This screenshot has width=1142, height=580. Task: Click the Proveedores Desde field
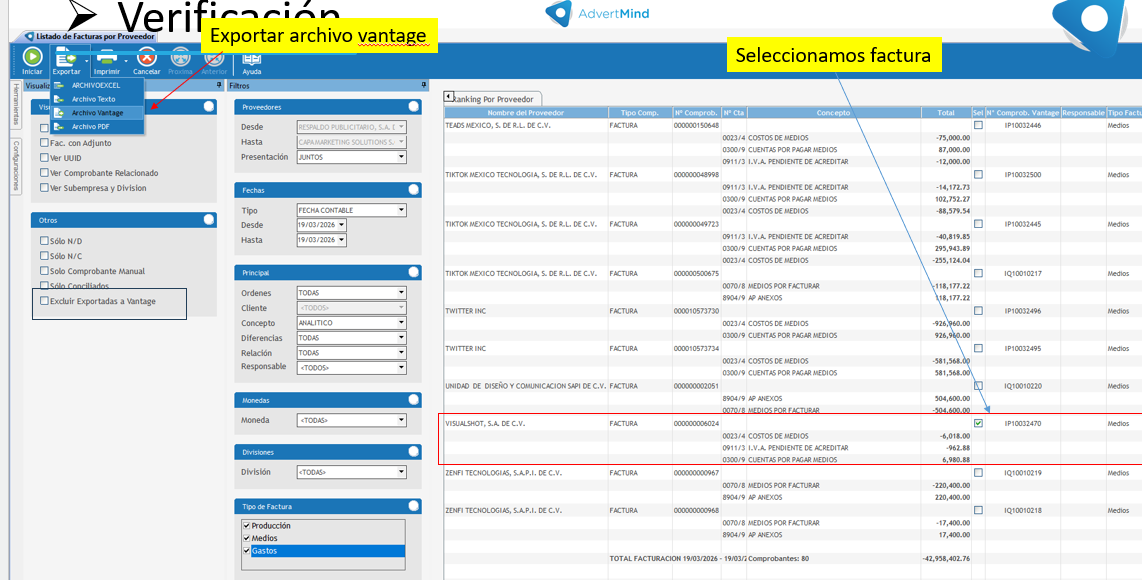click(352, 127)
